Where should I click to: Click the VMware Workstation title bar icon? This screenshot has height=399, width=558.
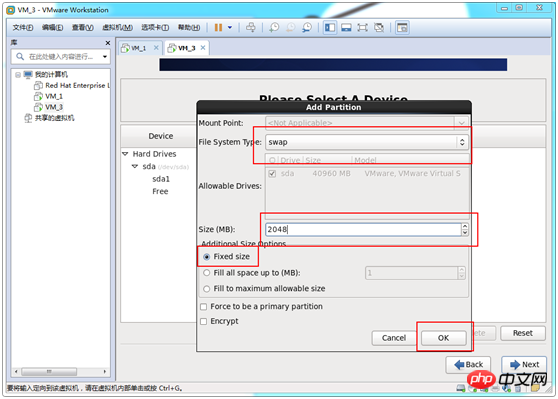point(11,10)
